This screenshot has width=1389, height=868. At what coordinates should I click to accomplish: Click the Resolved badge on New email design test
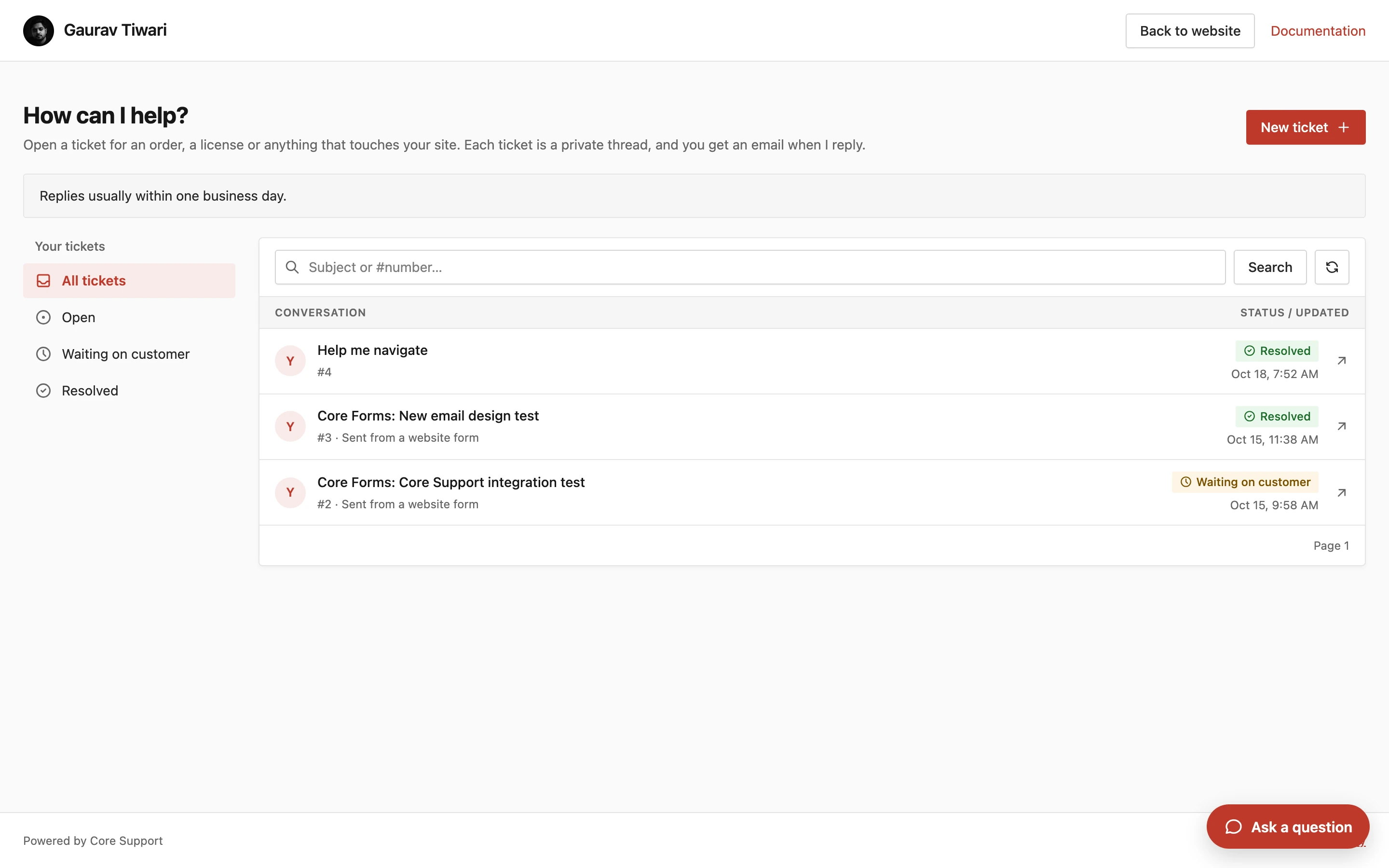[1277, 416]
